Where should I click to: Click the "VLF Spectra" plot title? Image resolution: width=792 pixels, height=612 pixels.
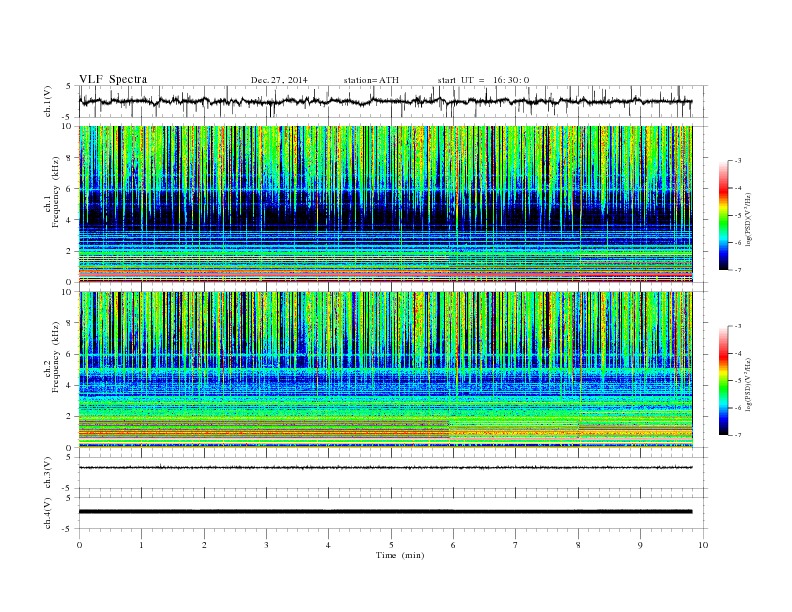pos(113,79)
